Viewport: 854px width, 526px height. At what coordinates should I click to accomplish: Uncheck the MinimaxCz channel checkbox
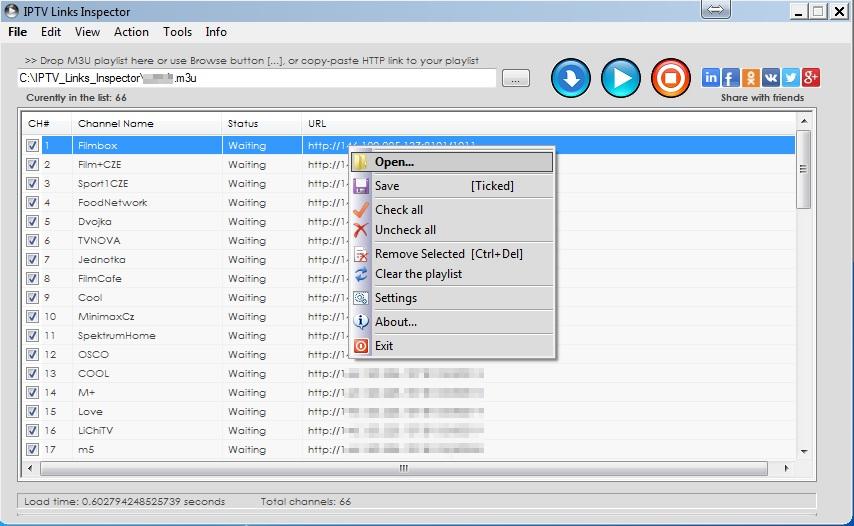[33, 317]
